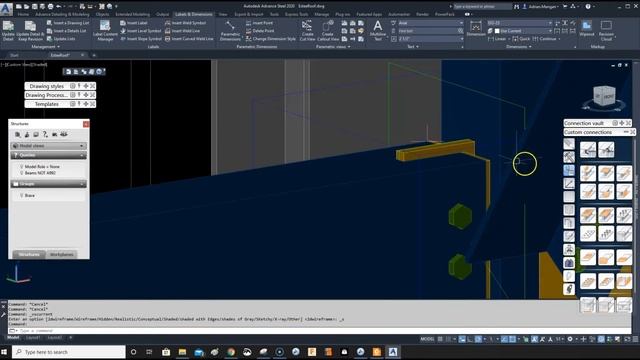The height and width of the screenshot is (360, 640).
Task: Click Parametric Dimensions tool
Action: 230,31
